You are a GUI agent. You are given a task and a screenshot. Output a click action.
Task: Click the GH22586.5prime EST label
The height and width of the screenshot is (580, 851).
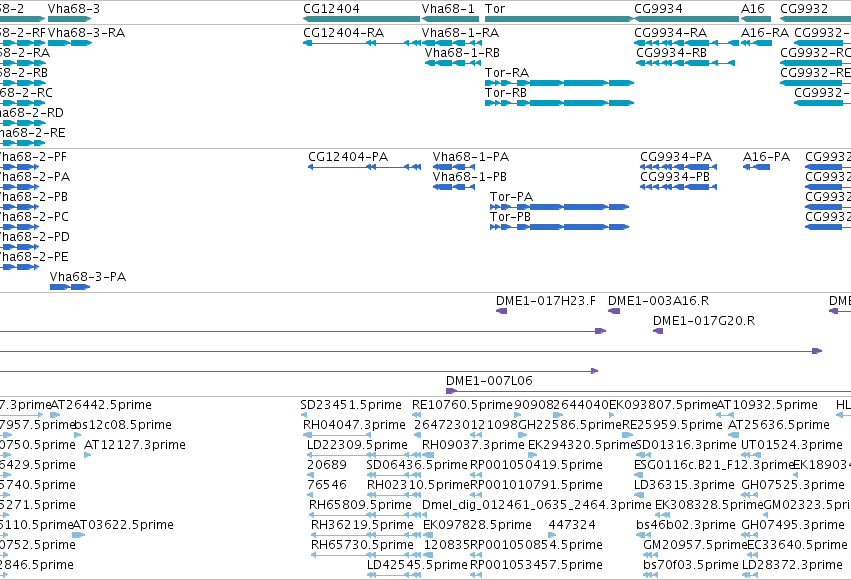570,425
